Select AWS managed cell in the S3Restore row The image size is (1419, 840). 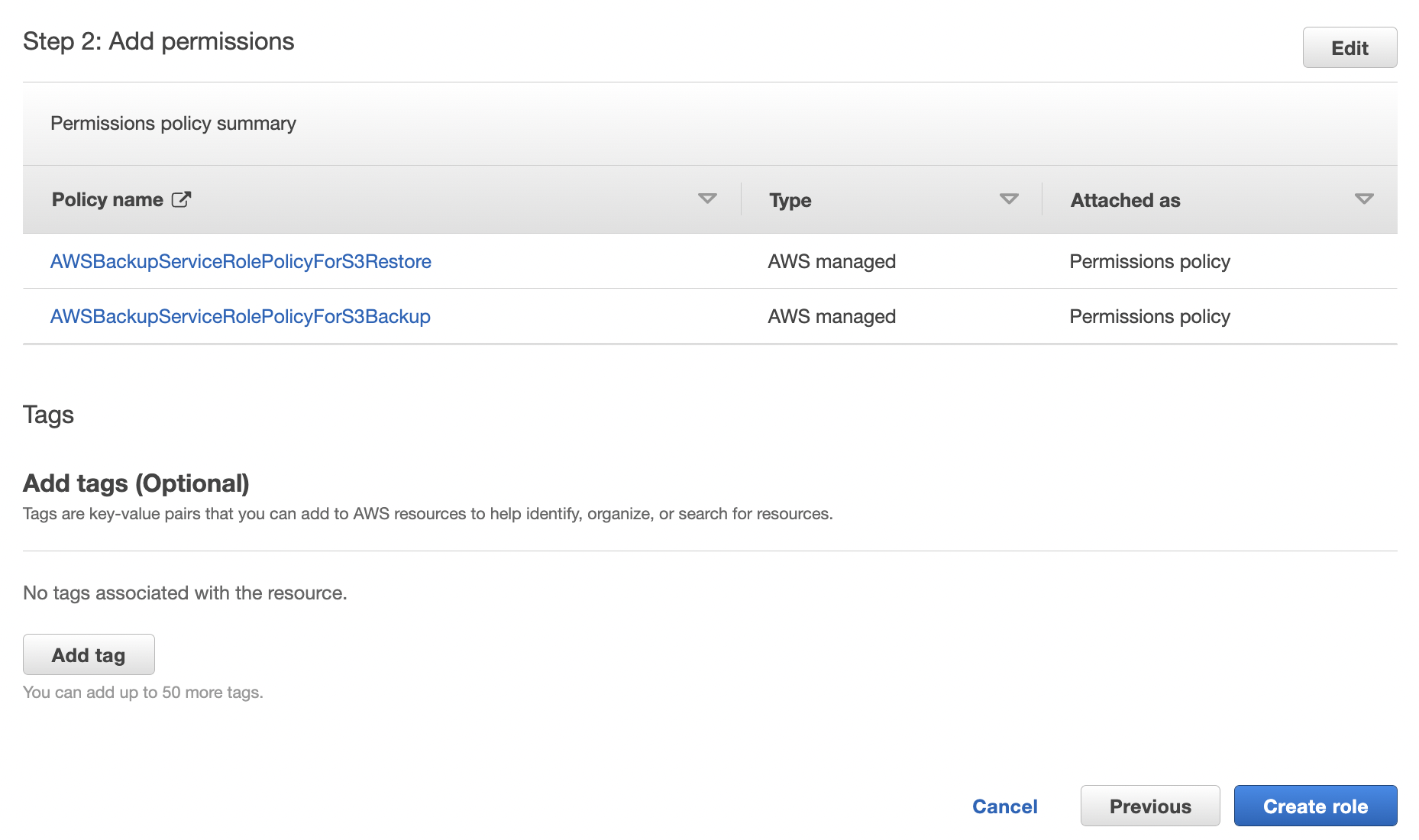coord(831,262)
